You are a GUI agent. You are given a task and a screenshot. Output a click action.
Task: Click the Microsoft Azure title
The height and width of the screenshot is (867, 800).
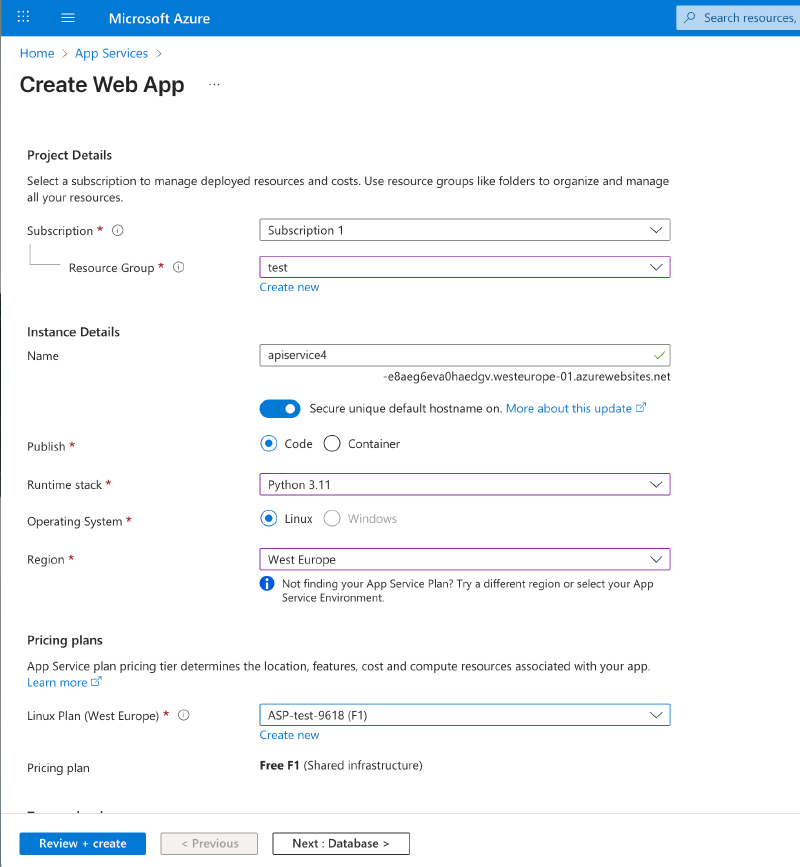[x=159, y=18]
